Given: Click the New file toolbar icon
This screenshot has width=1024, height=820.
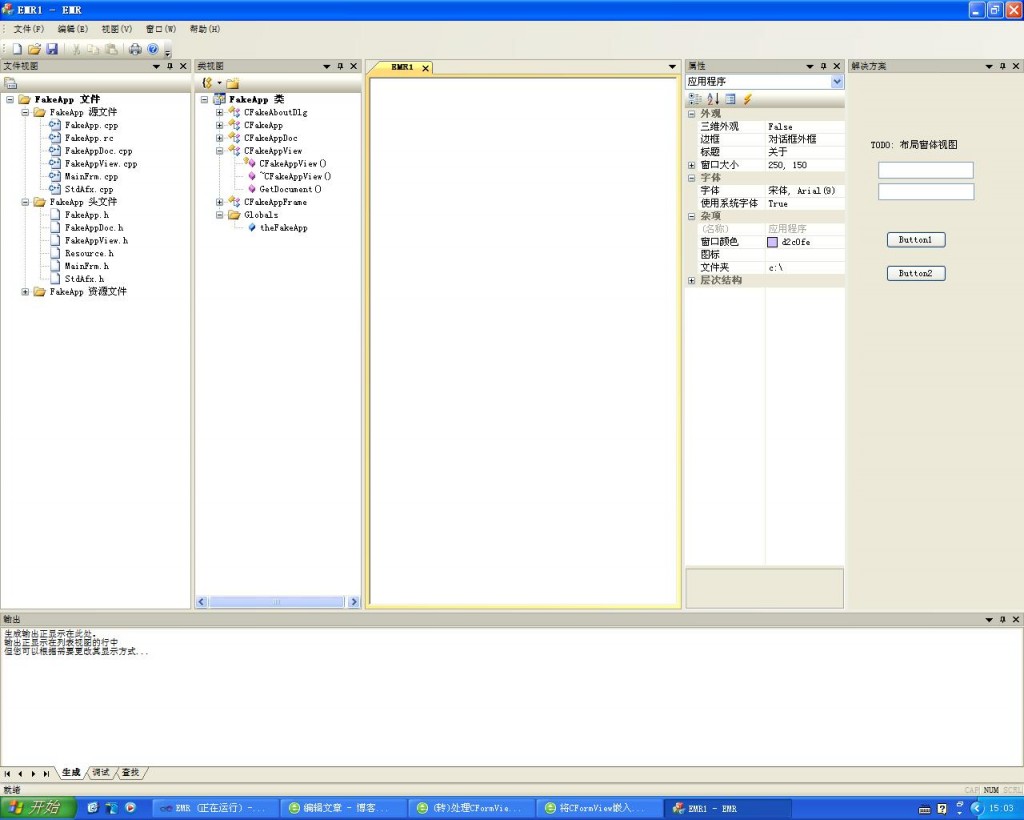Looking at the screenshot, I should (18, 49).
